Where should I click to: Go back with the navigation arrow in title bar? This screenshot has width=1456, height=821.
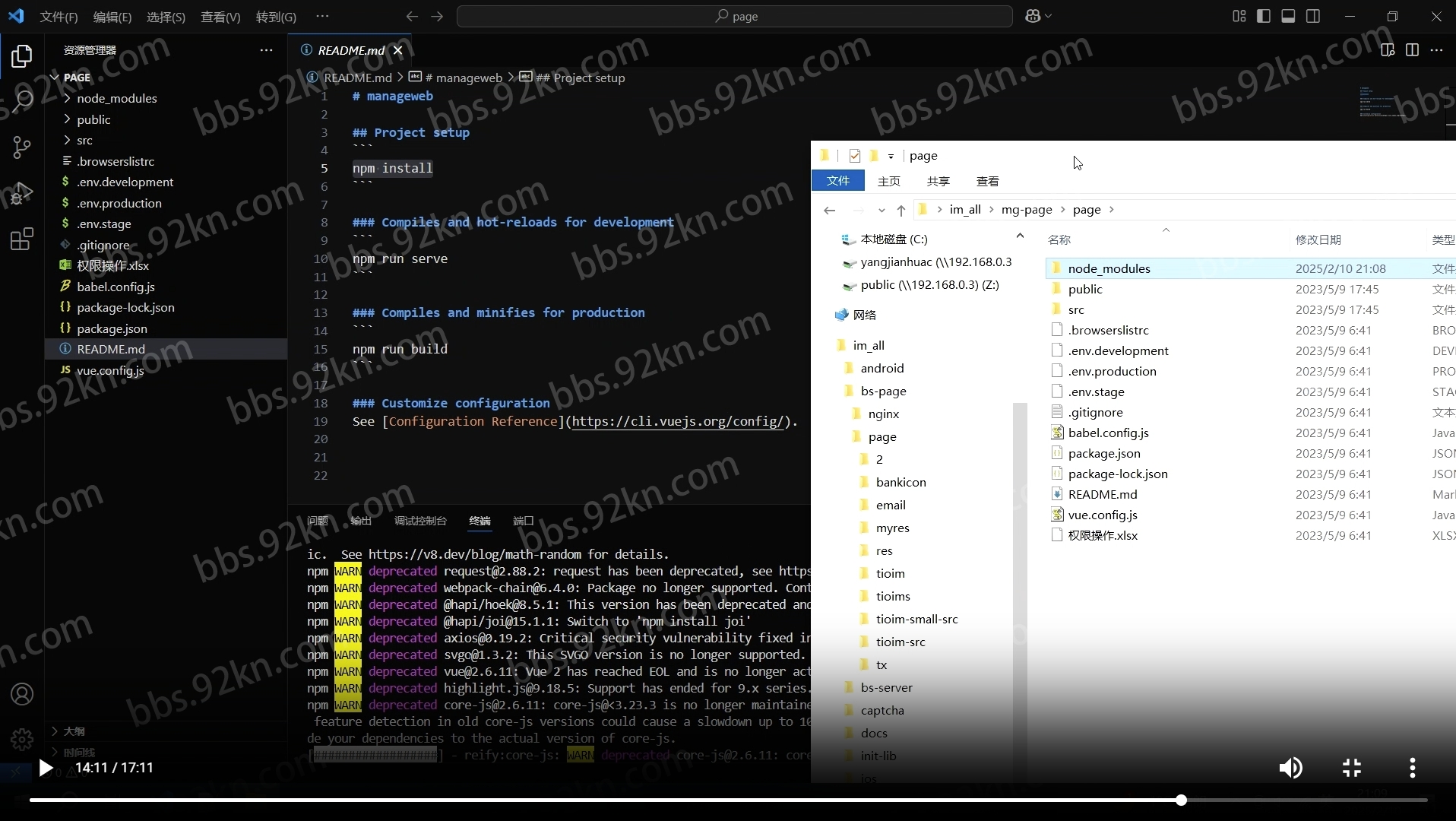(412, 16)
